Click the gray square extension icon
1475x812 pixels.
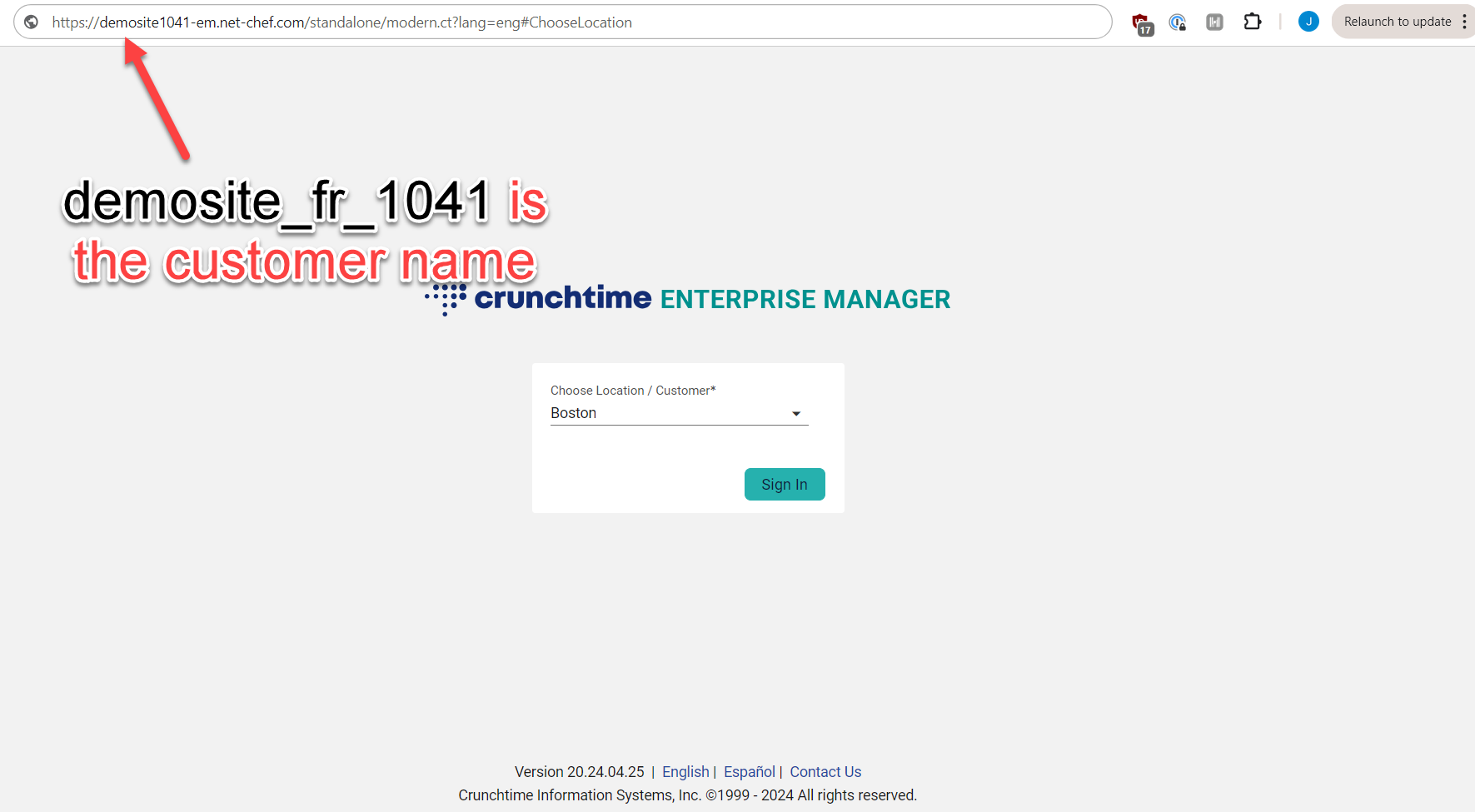tap(1215, 22)
